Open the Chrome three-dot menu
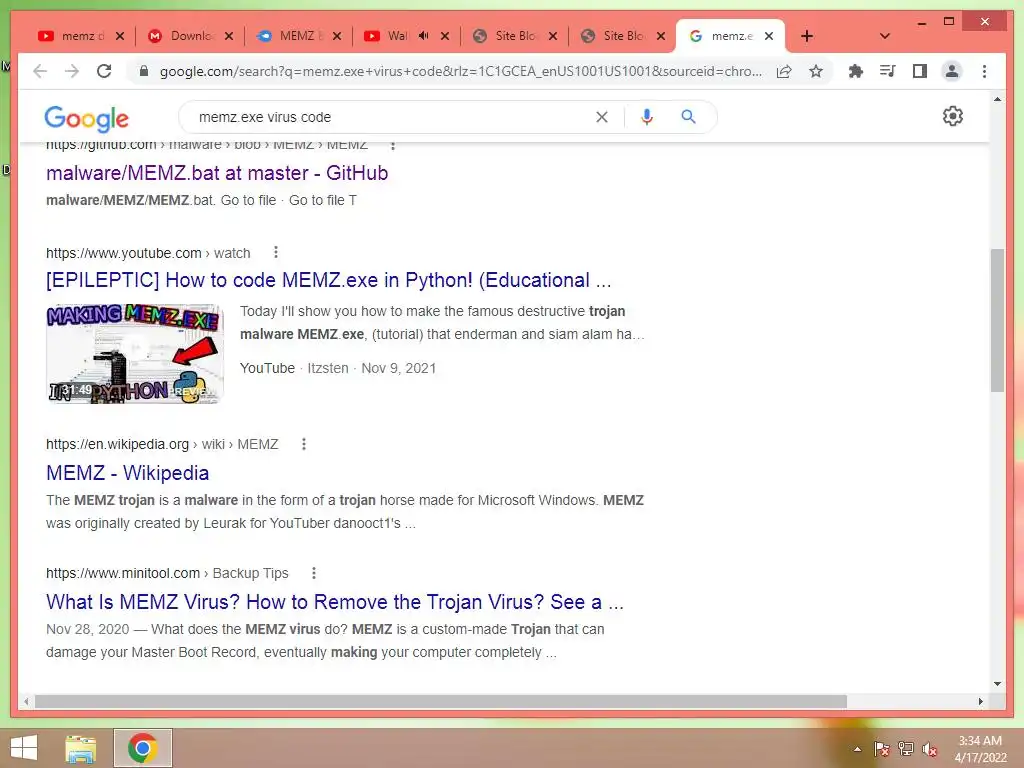1024x768 pixels. pos(984,71)
